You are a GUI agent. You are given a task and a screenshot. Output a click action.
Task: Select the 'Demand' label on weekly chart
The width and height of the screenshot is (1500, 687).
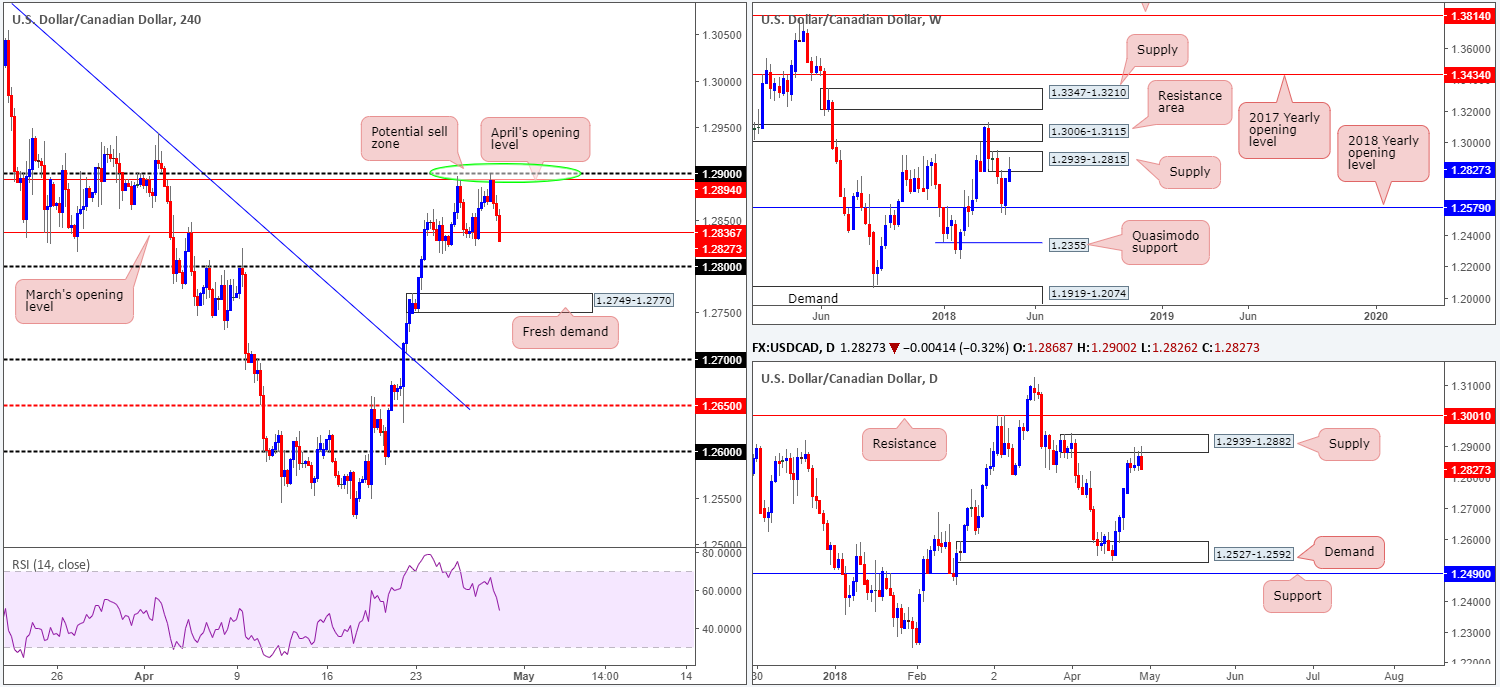[813, 298]
